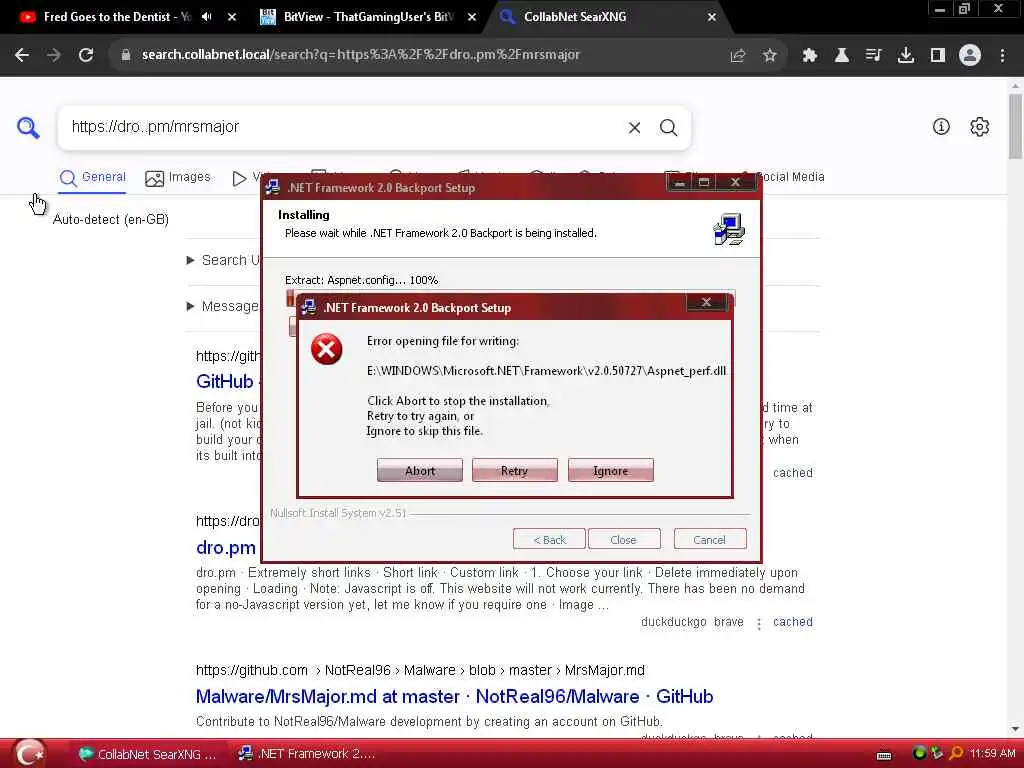Viewport: 1024px width, 768px height.
Task: Open the dro.pm search result link
Action: tap(226, 547)
